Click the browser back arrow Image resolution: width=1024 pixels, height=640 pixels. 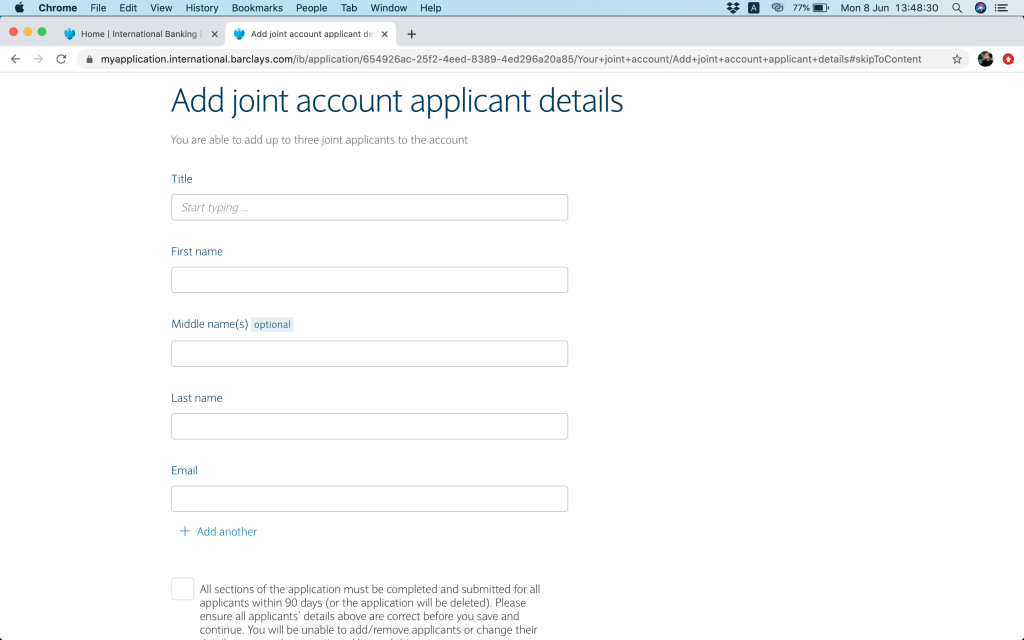[x=15, y=59]
